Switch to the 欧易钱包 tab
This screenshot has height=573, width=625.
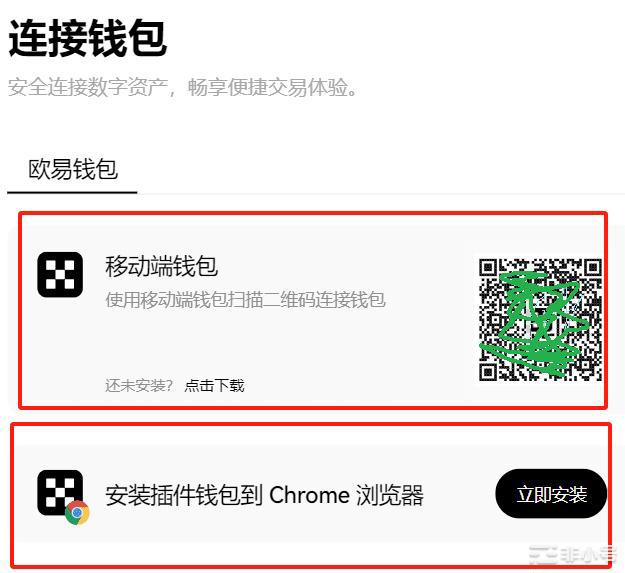pos(73,169)
